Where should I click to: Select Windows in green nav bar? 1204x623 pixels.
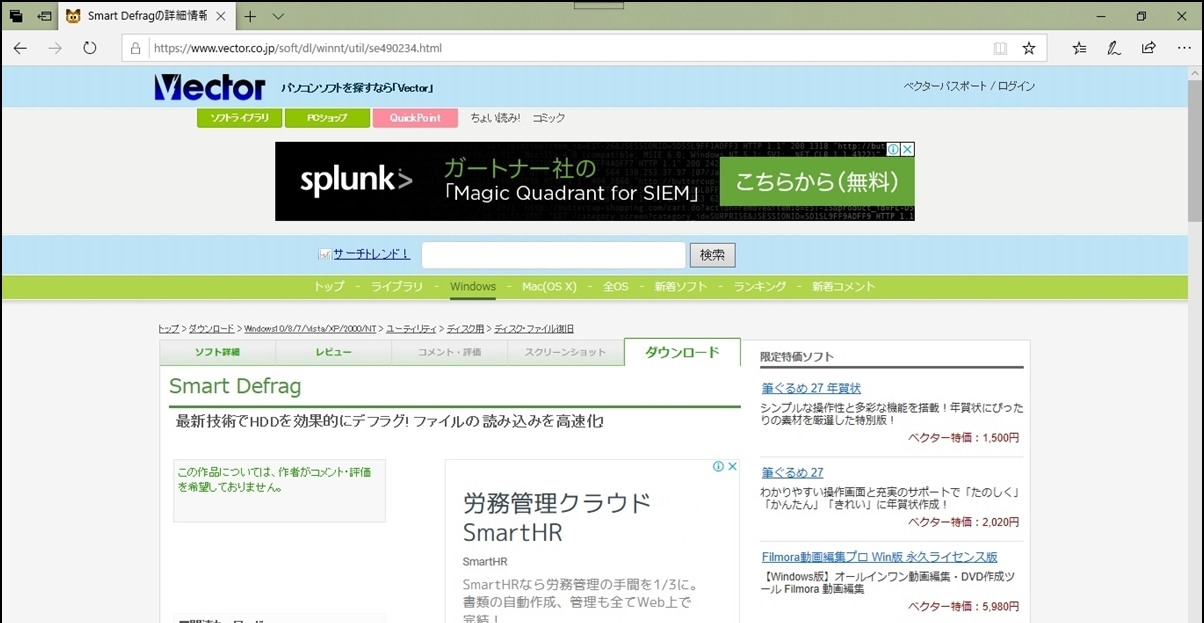[473, 287]
